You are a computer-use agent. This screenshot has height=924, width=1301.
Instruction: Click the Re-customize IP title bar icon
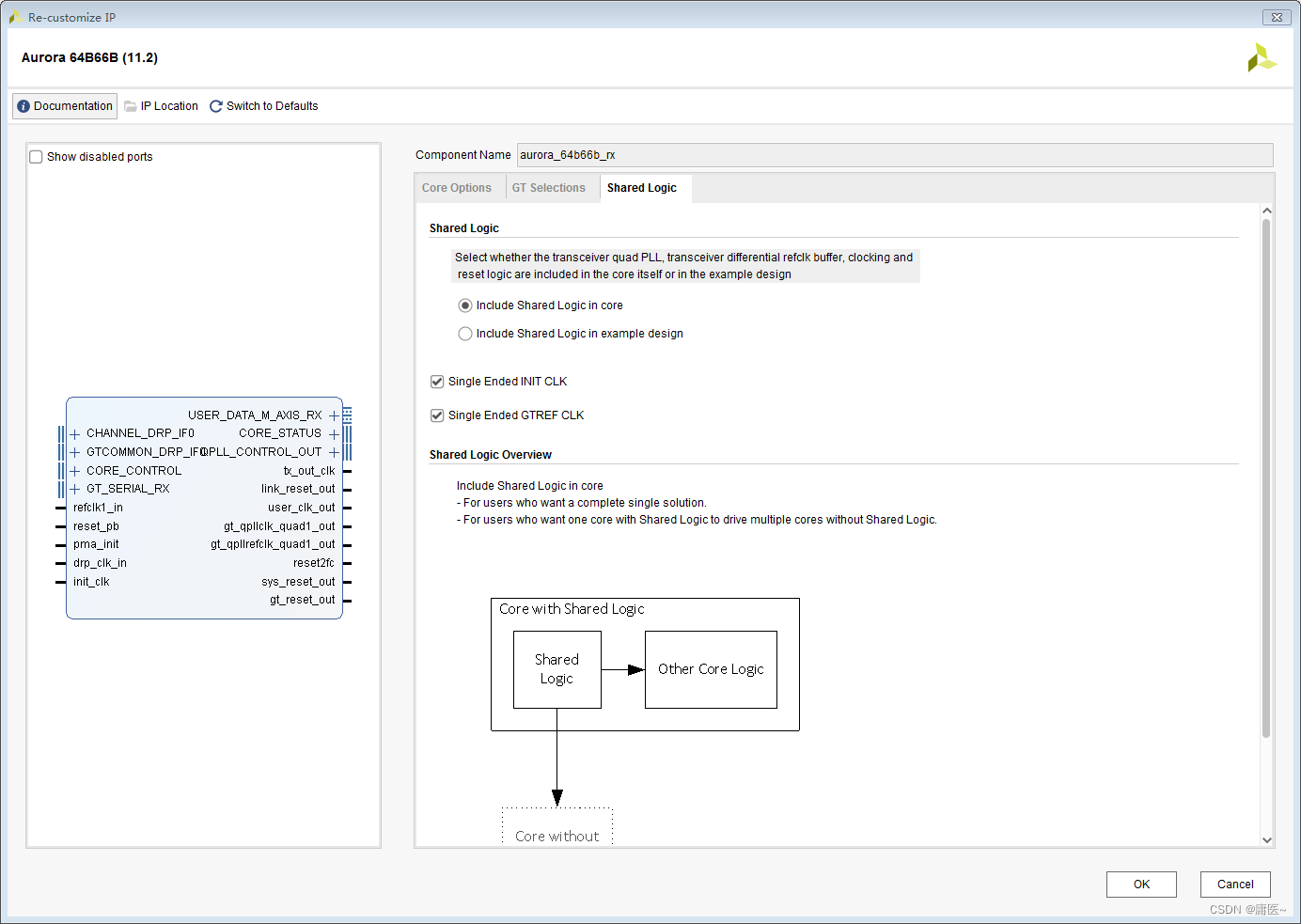16,17
